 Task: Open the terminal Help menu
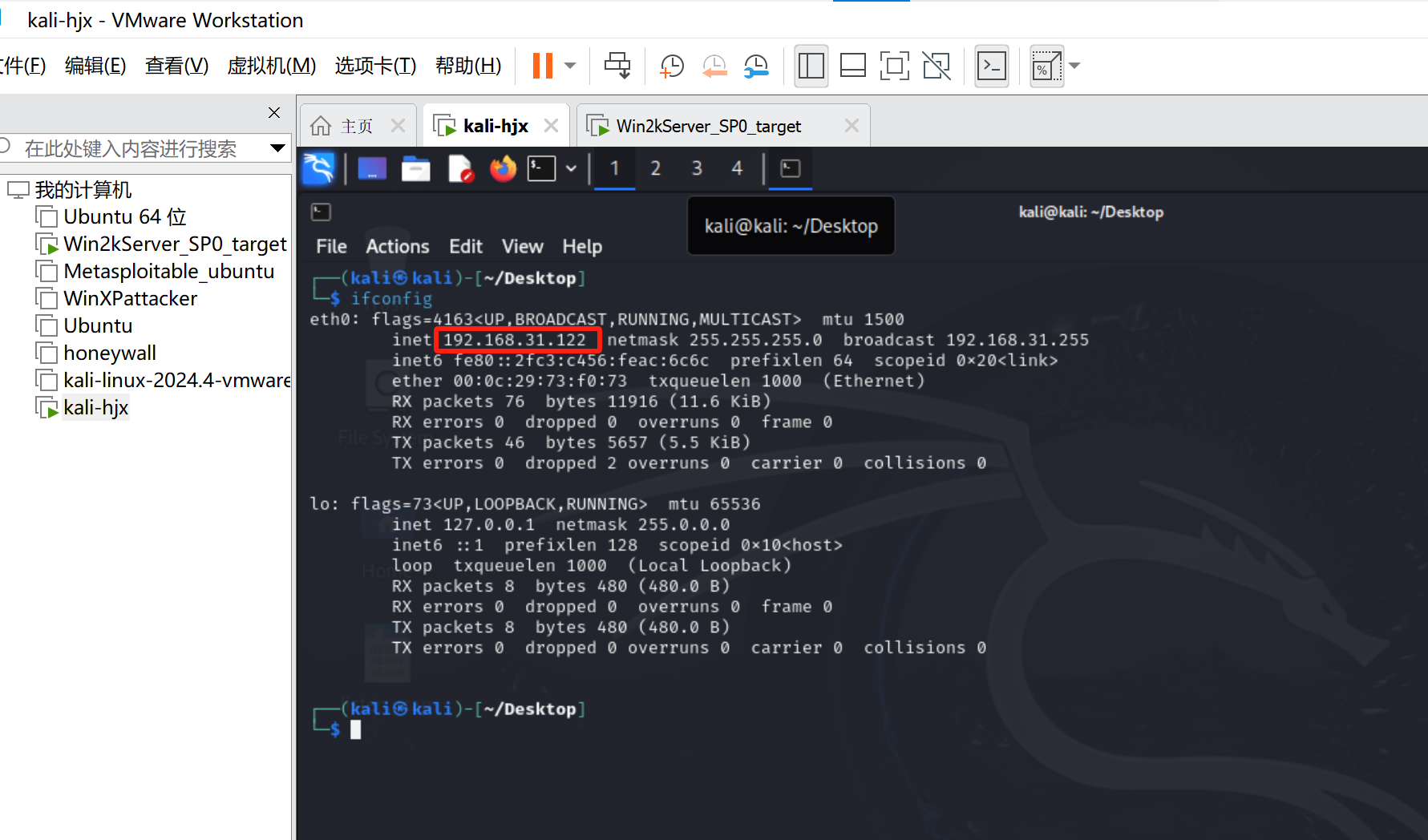click(x=582, y=247)
